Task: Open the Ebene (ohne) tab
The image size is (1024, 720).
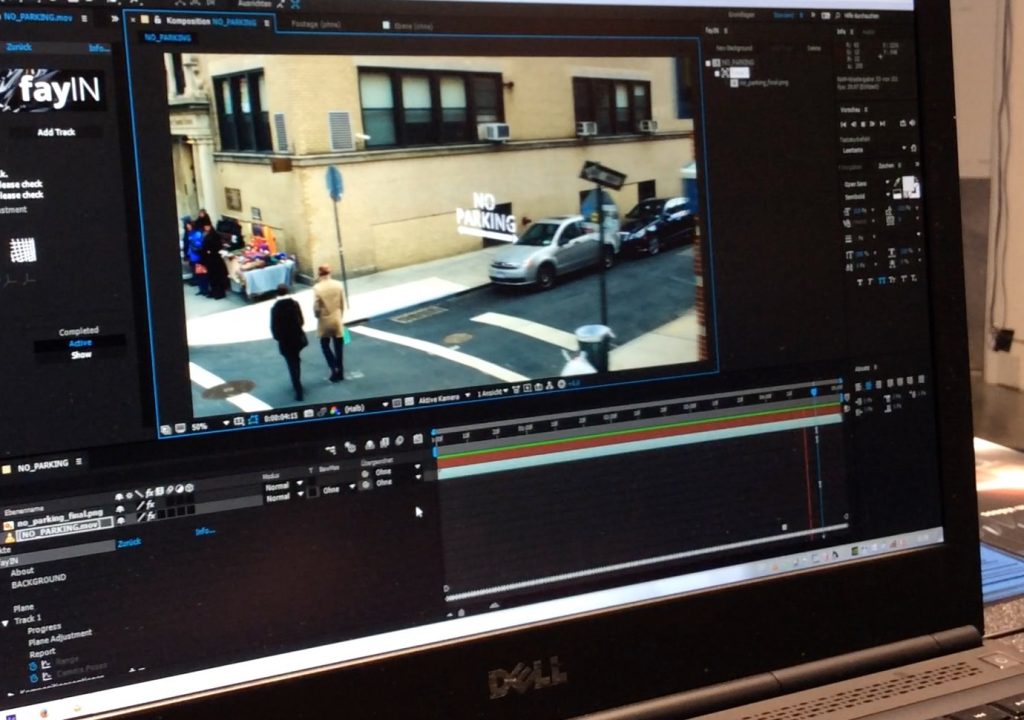Action: tap(413, 26)
